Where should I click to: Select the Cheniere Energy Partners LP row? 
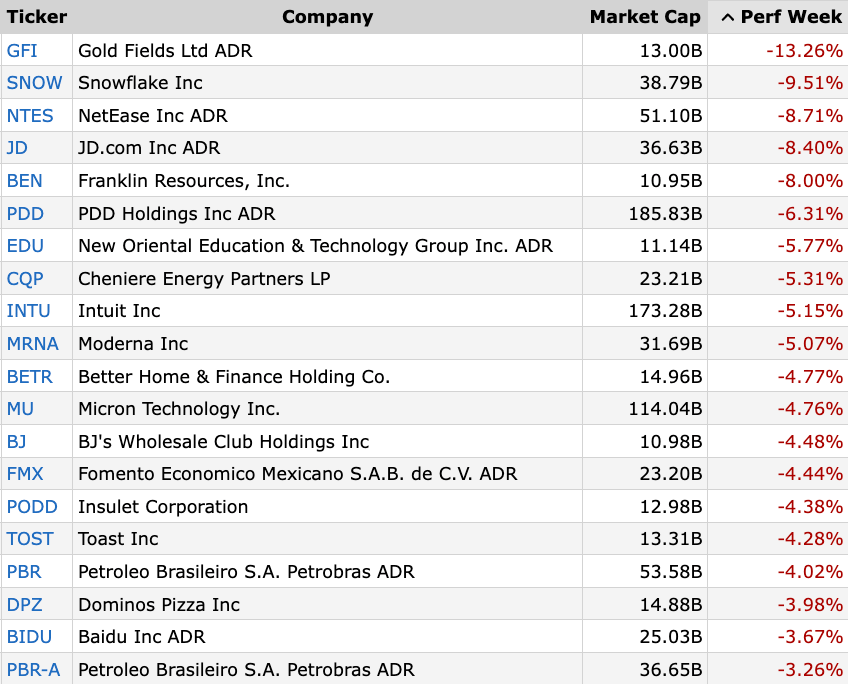[x=204, y=279]
